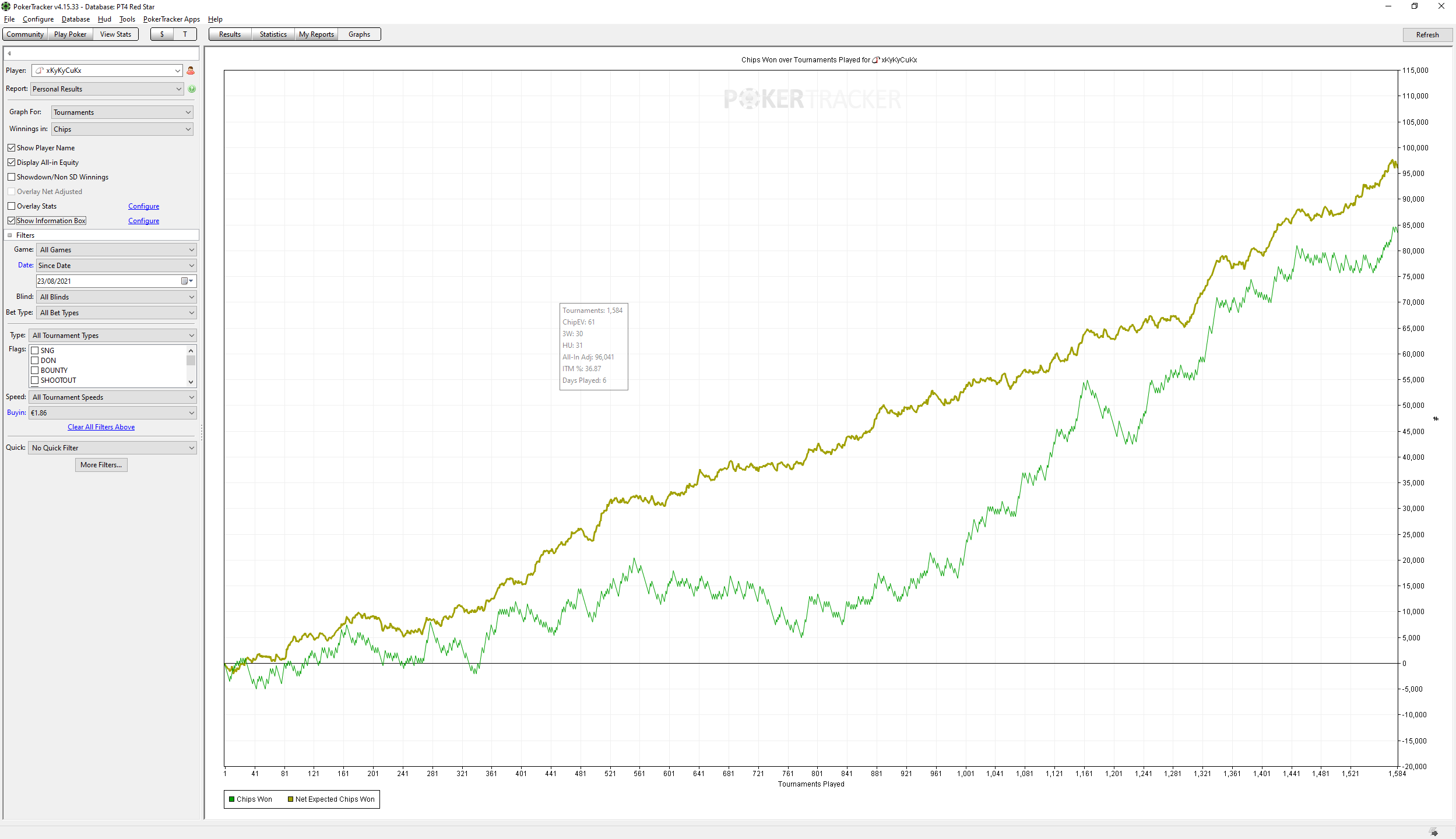The image size is (1456, 839).
Task: Enable Showdown/Non SD Winnings checkbox
Action: coord(12,177)
